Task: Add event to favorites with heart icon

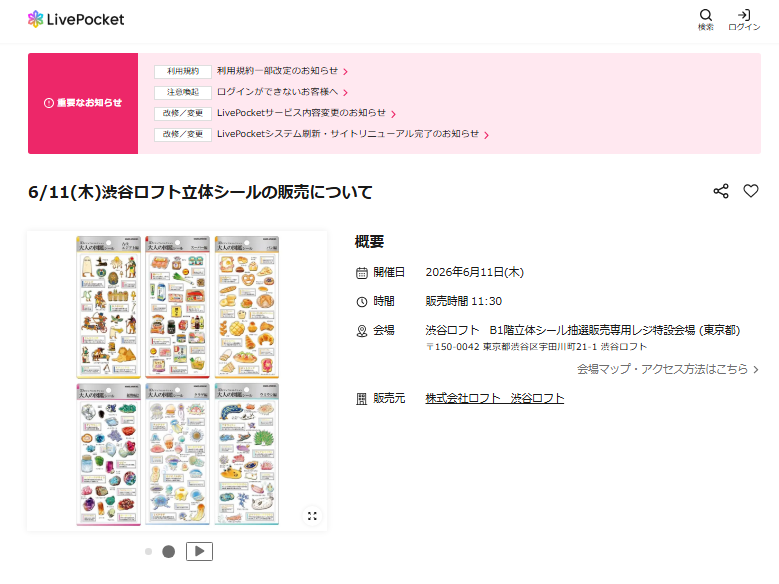Action: pos(751,191)
